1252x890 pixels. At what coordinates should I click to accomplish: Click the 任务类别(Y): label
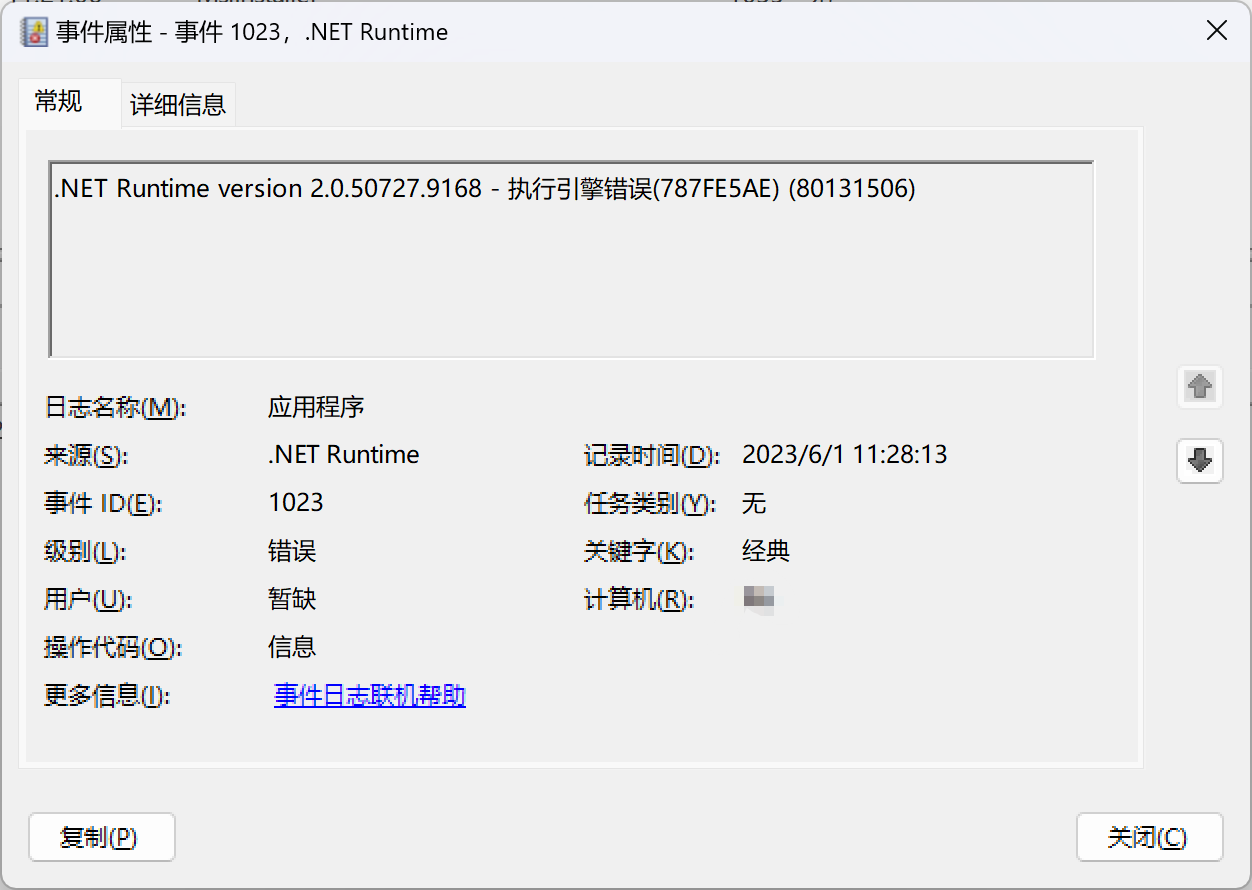click(650, 504)
